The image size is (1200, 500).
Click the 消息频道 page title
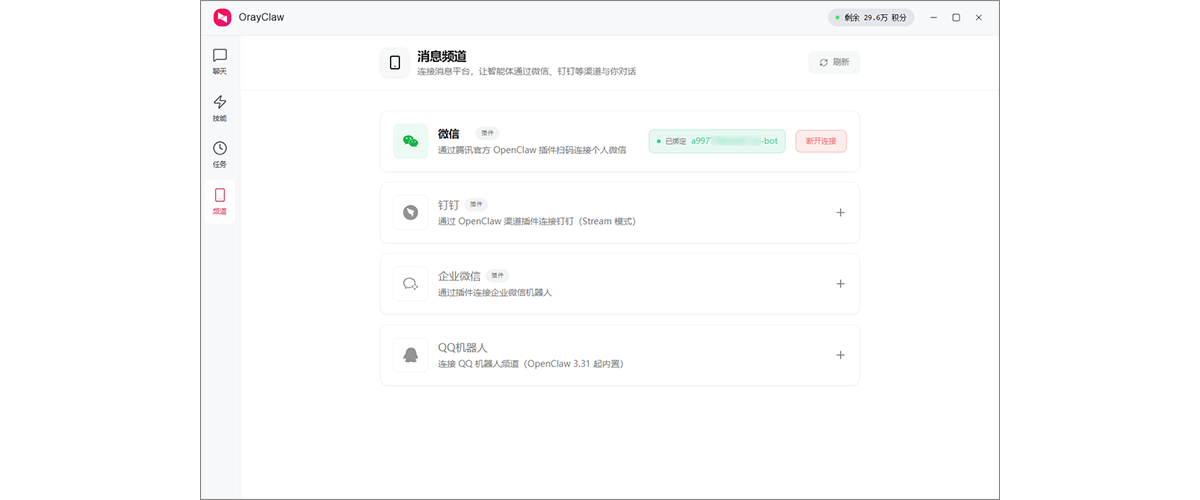[x=442, y=56]
